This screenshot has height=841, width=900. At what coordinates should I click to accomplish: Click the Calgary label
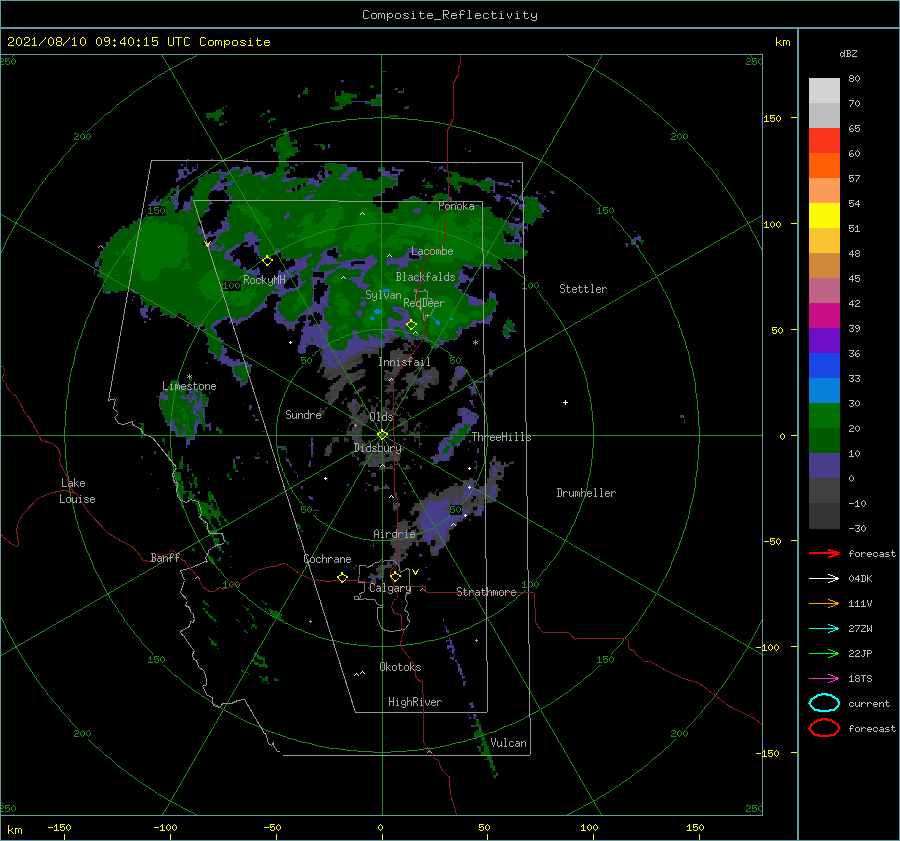point(390,588)
